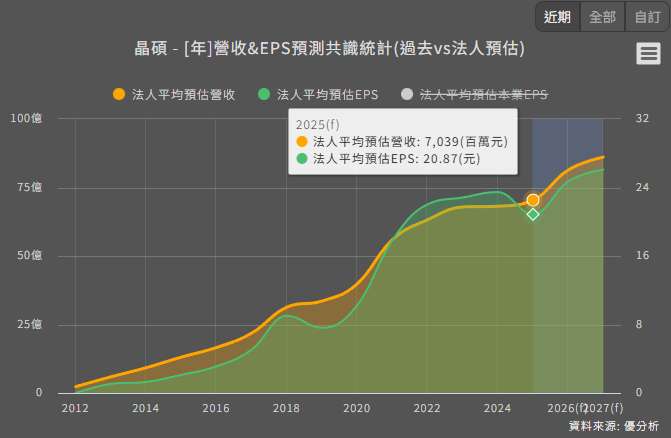Switch to the 全部 range tab
671x438 pixels.
coord(602,17)
